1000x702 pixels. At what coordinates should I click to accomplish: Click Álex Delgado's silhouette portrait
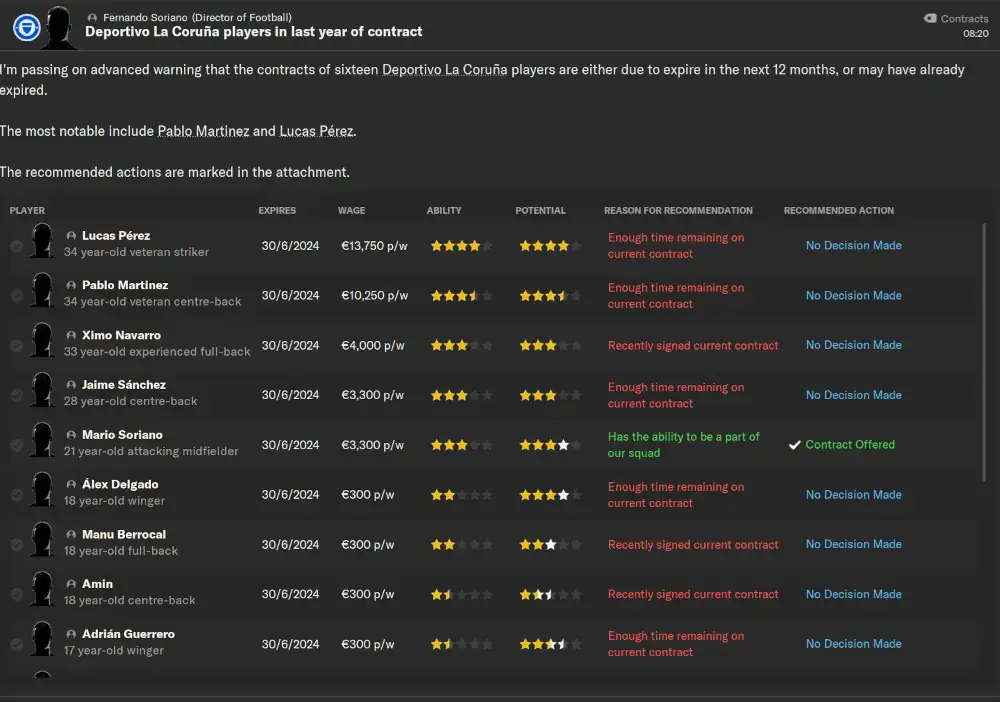tap(42, 489)
